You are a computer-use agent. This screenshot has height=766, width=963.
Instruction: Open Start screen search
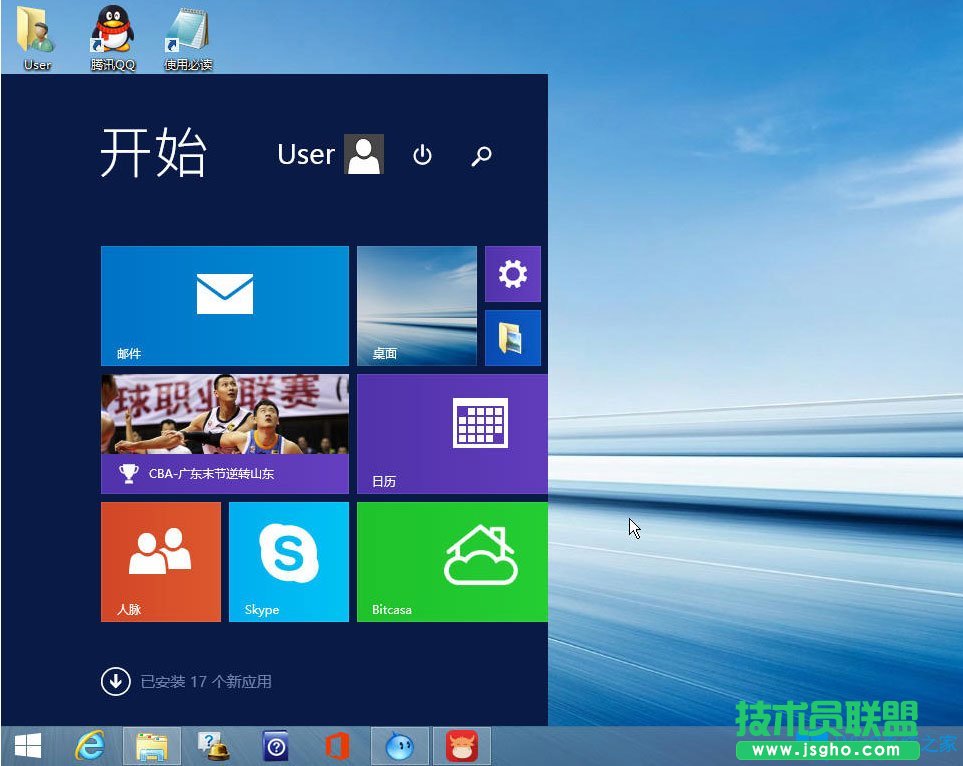click(481, 156)
